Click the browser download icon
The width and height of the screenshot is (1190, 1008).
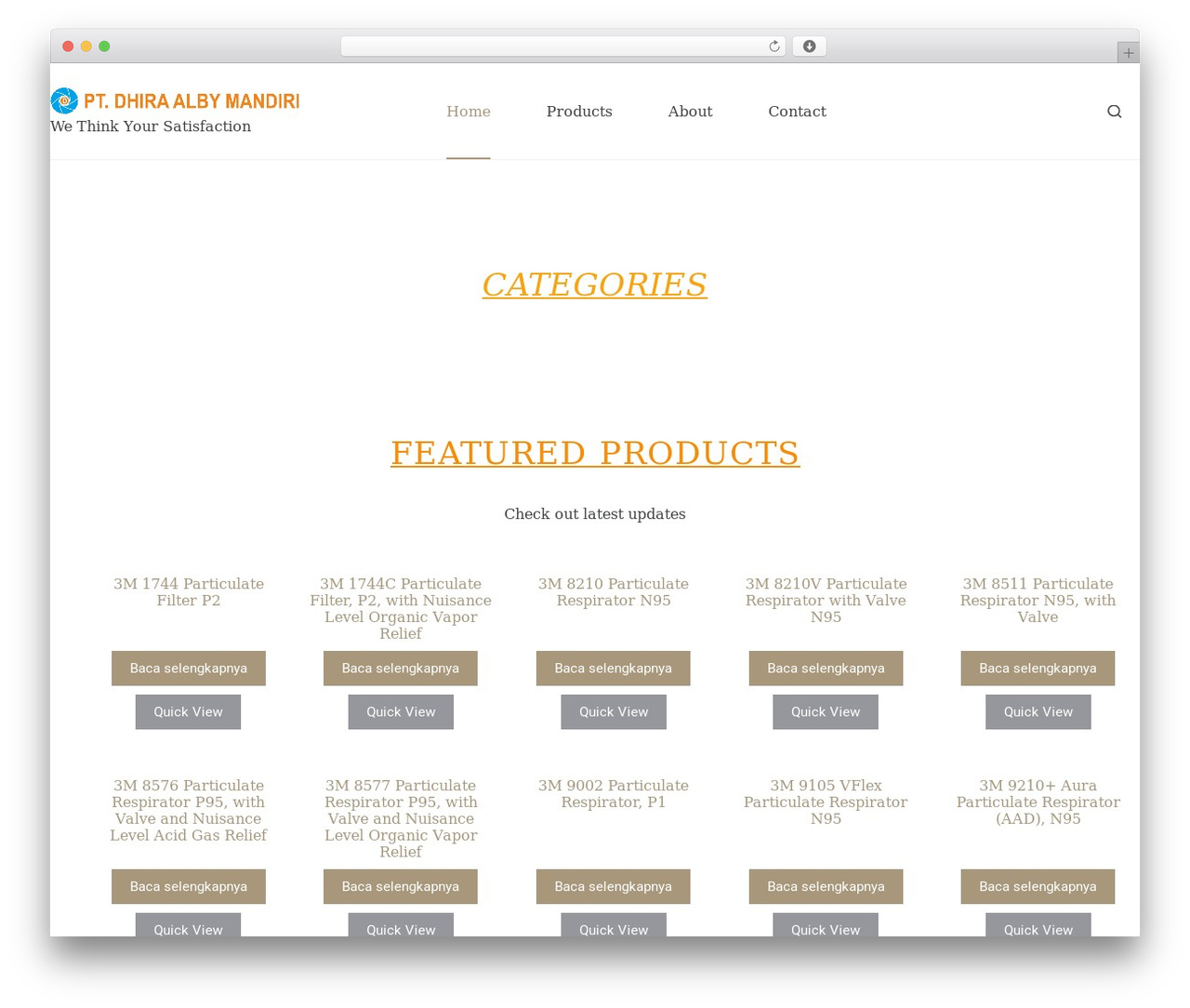pos(809,46)
